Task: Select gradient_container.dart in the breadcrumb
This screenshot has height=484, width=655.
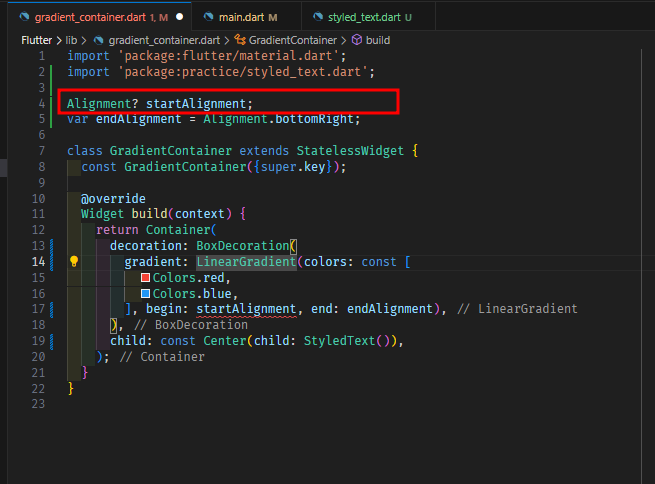Action: [164, 40]
